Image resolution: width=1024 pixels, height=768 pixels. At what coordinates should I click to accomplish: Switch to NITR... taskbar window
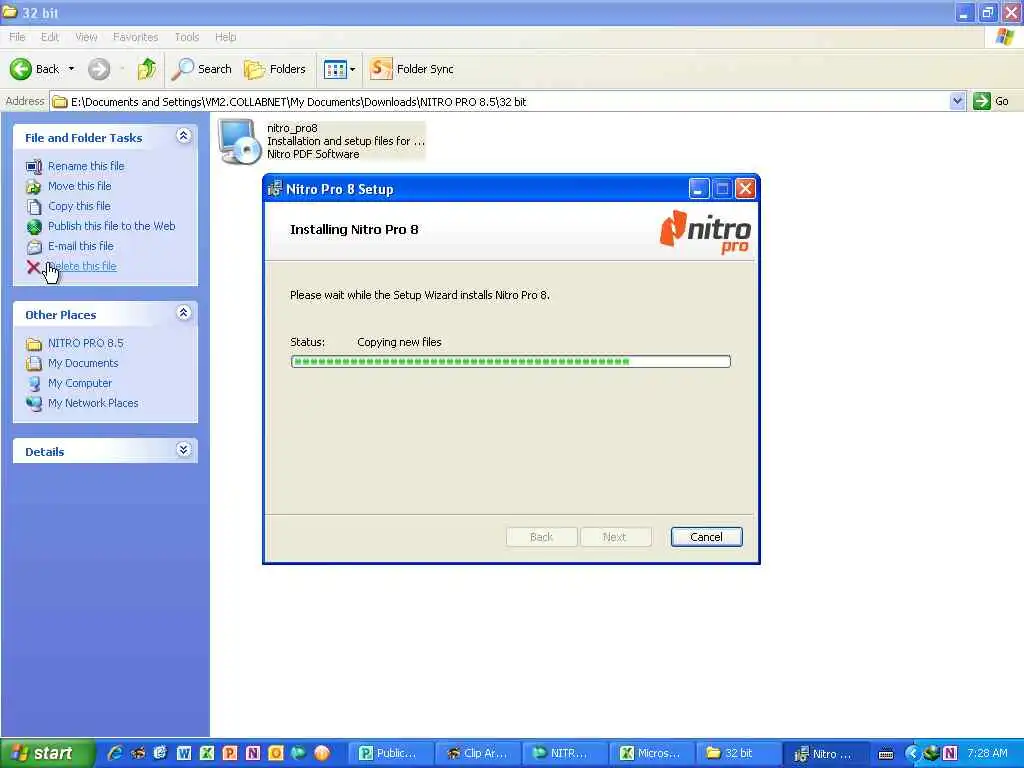pyautogui.click(x=565, y=754)
